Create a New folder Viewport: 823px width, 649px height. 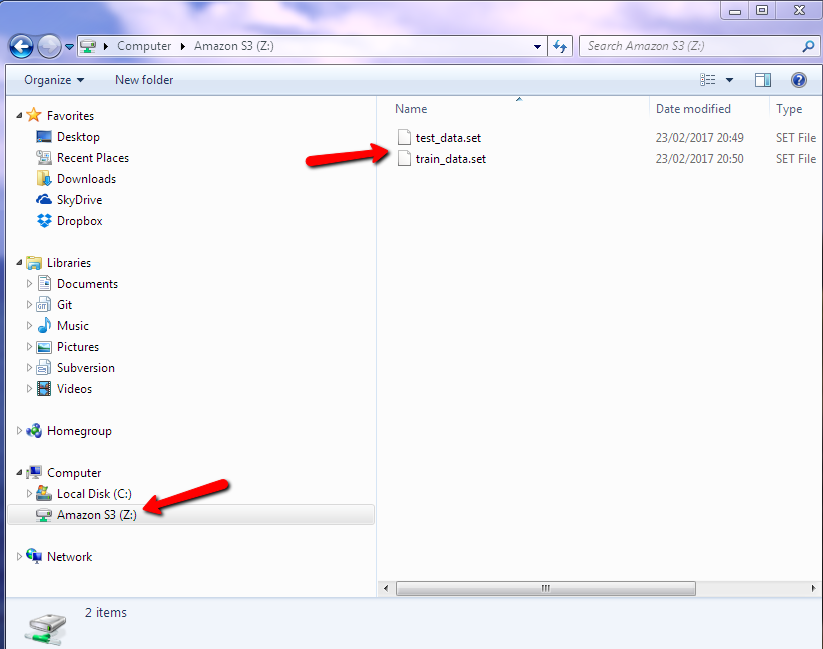click(x=144, y=80)
